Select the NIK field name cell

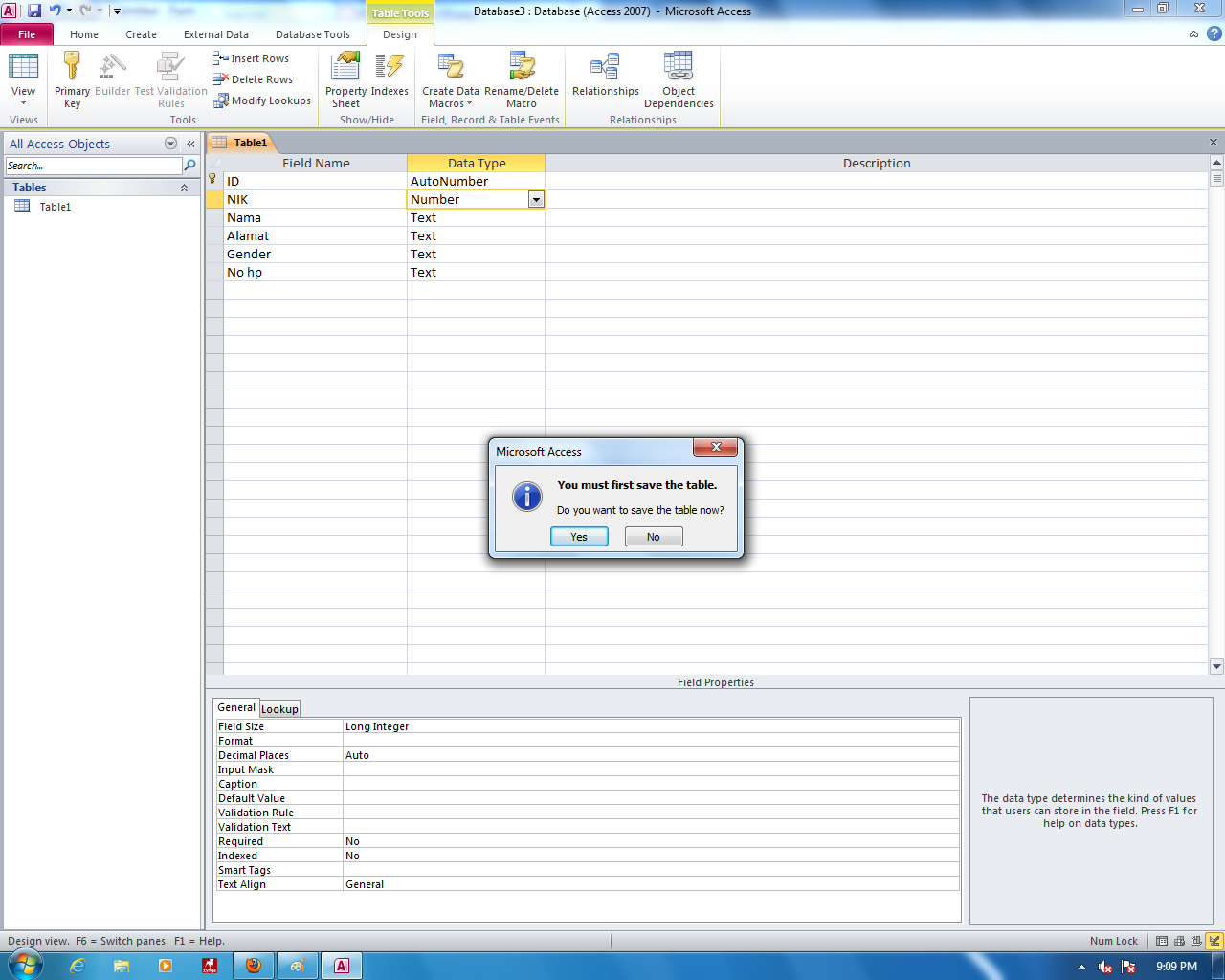click(315, 199)
